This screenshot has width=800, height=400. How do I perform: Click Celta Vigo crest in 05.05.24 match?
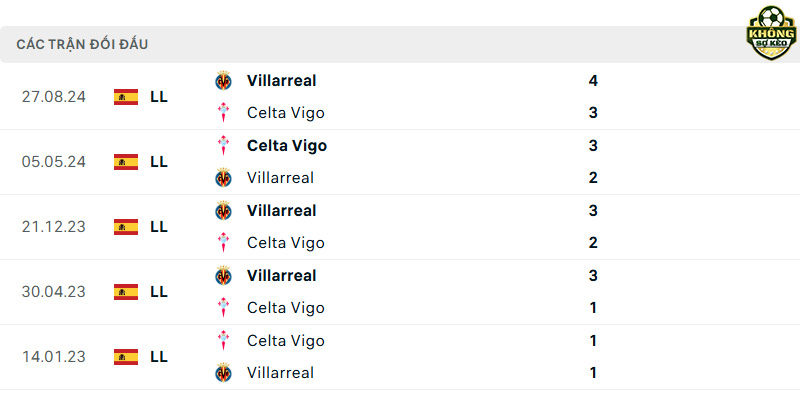tap(223, 145)
